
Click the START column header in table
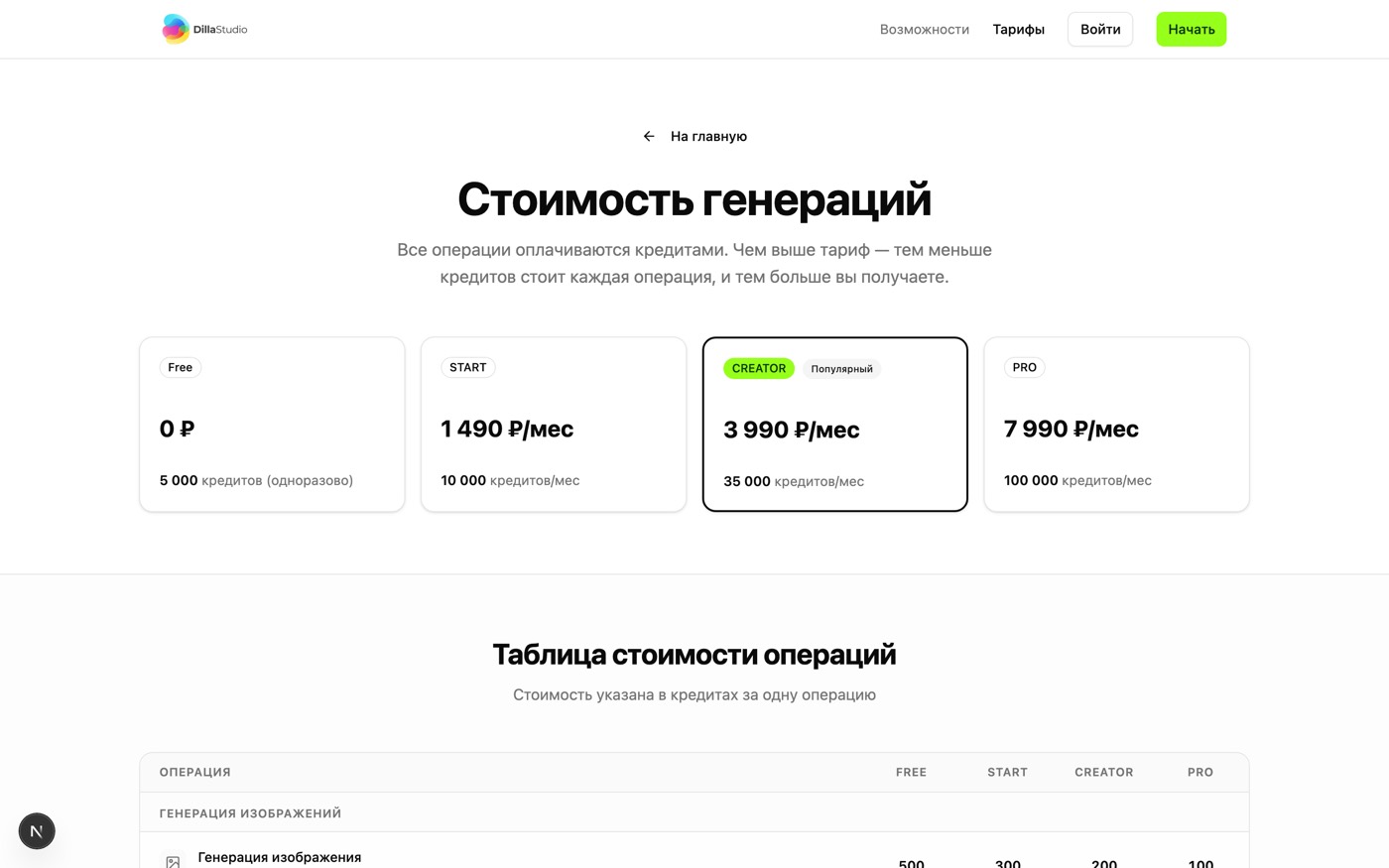point(1007,772)
